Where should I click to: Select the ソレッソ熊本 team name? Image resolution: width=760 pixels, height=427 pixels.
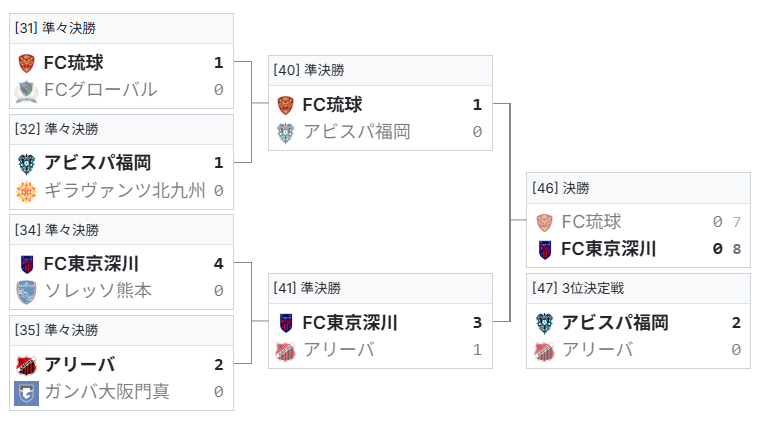[98, 291]
